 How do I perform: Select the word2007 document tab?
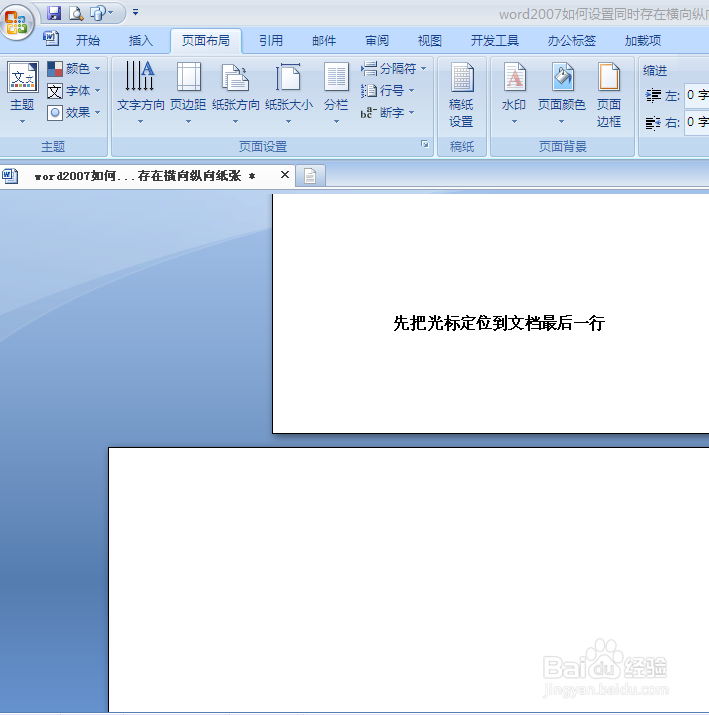click(145, 176)
